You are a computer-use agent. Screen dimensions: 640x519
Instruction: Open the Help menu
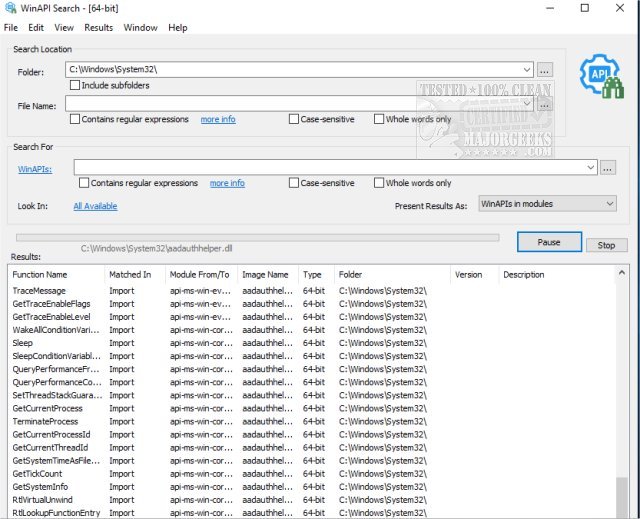(x=178, y=28)
